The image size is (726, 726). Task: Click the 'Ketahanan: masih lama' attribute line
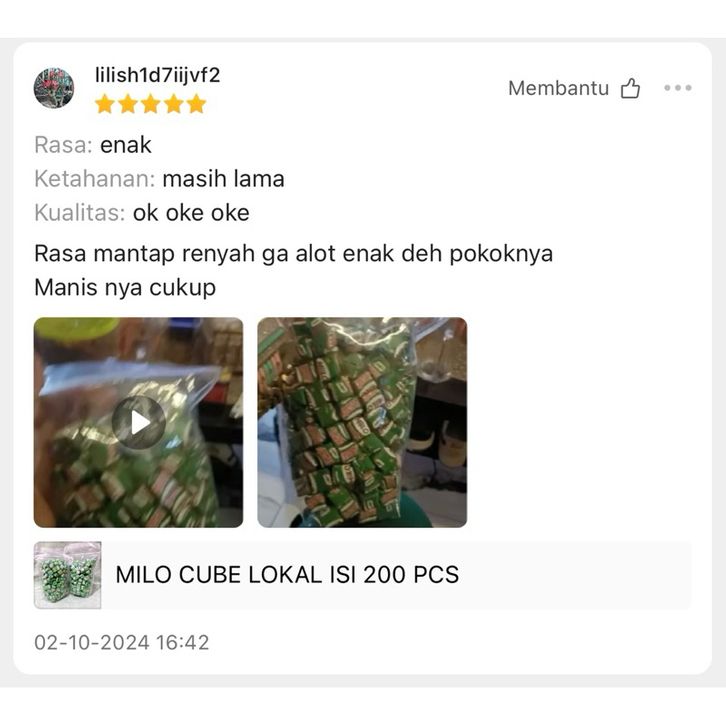click(x=159, y=179)
